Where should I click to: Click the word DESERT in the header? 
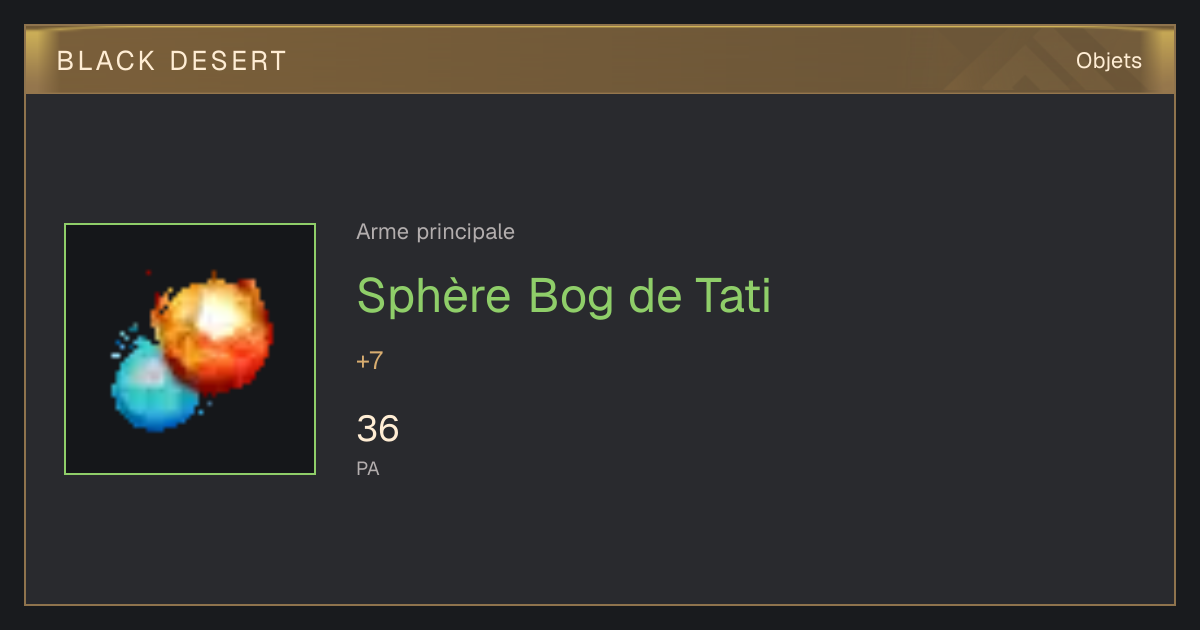point(229,61)
